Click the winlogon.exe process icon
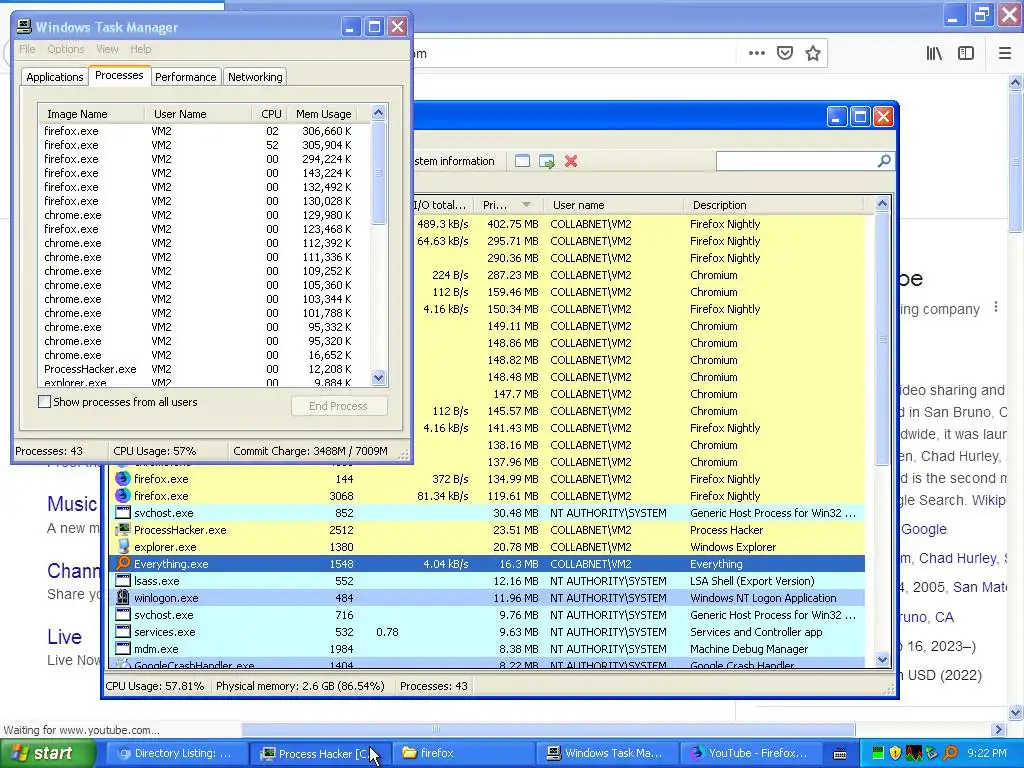This screenshot has width=1024, height=768. (x=123, y=597)
